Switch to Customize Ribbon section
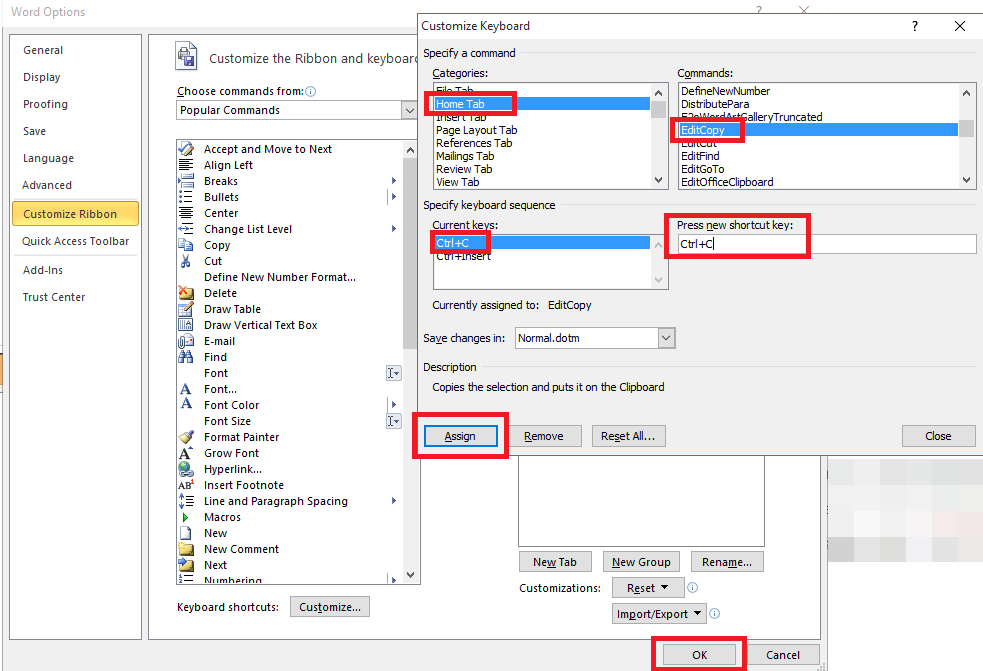 tap(70, 214)
